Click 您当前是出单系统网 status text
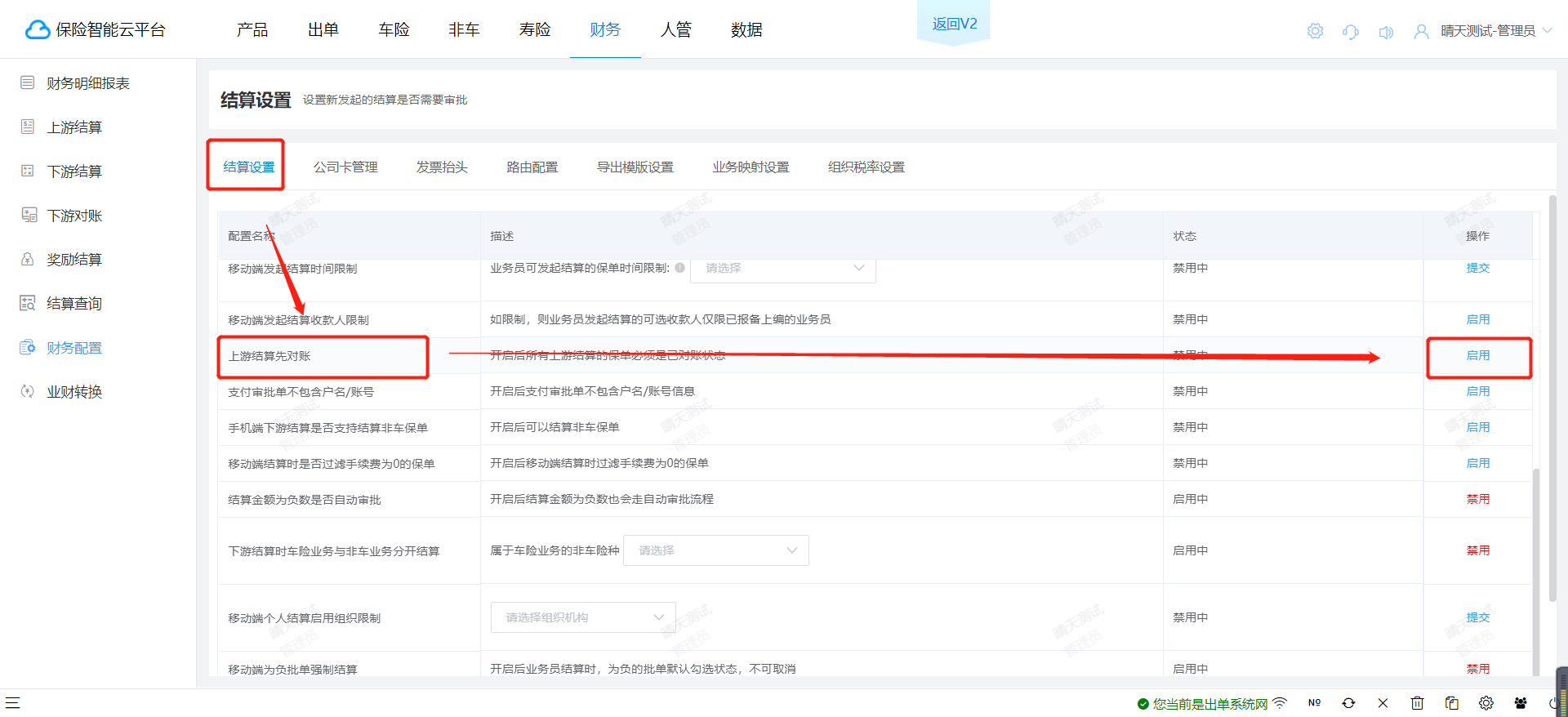1568x717 pixels. point(1210,704)
